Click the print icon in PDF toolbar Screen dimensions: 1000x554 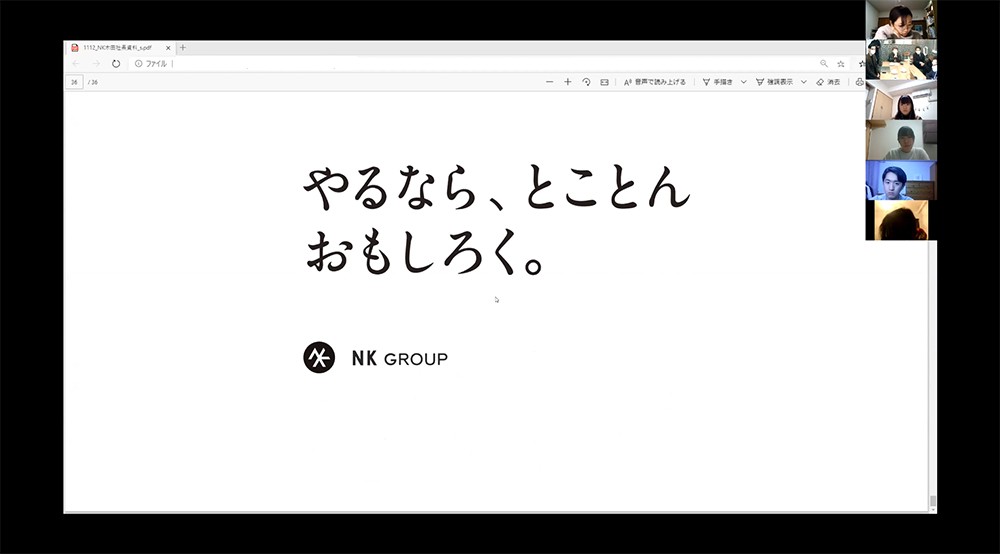coord(859,82)
